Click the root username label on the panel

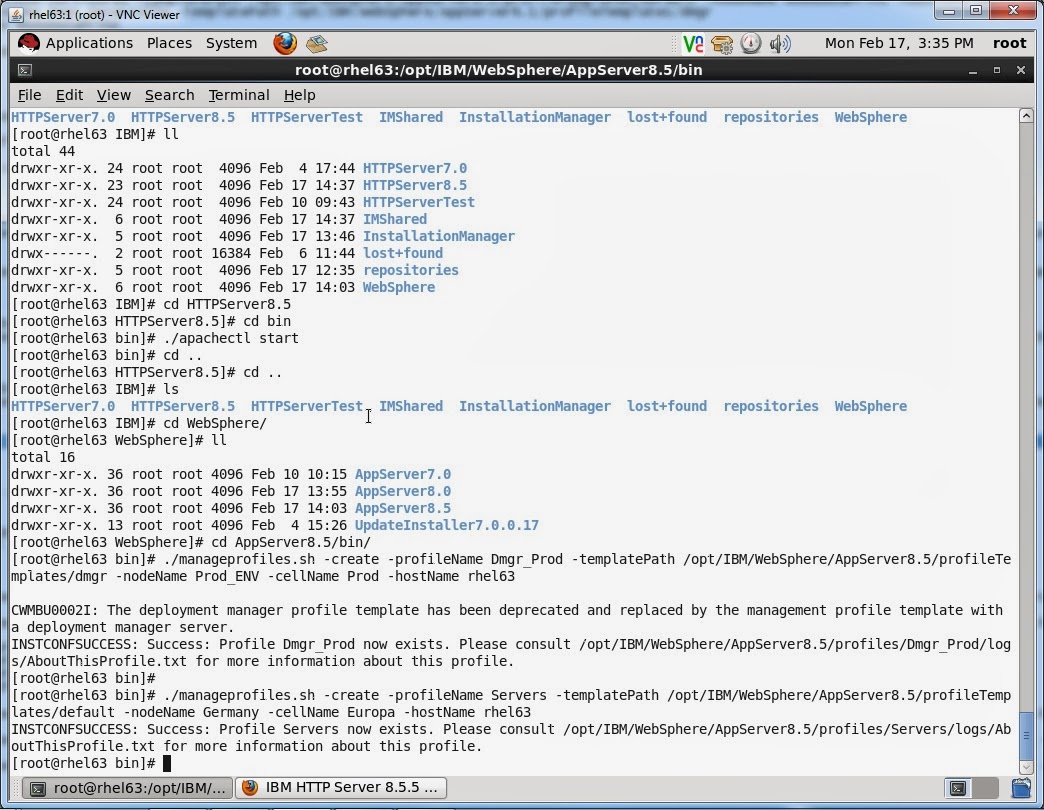pyautogui.click(x=1009, y=43)
